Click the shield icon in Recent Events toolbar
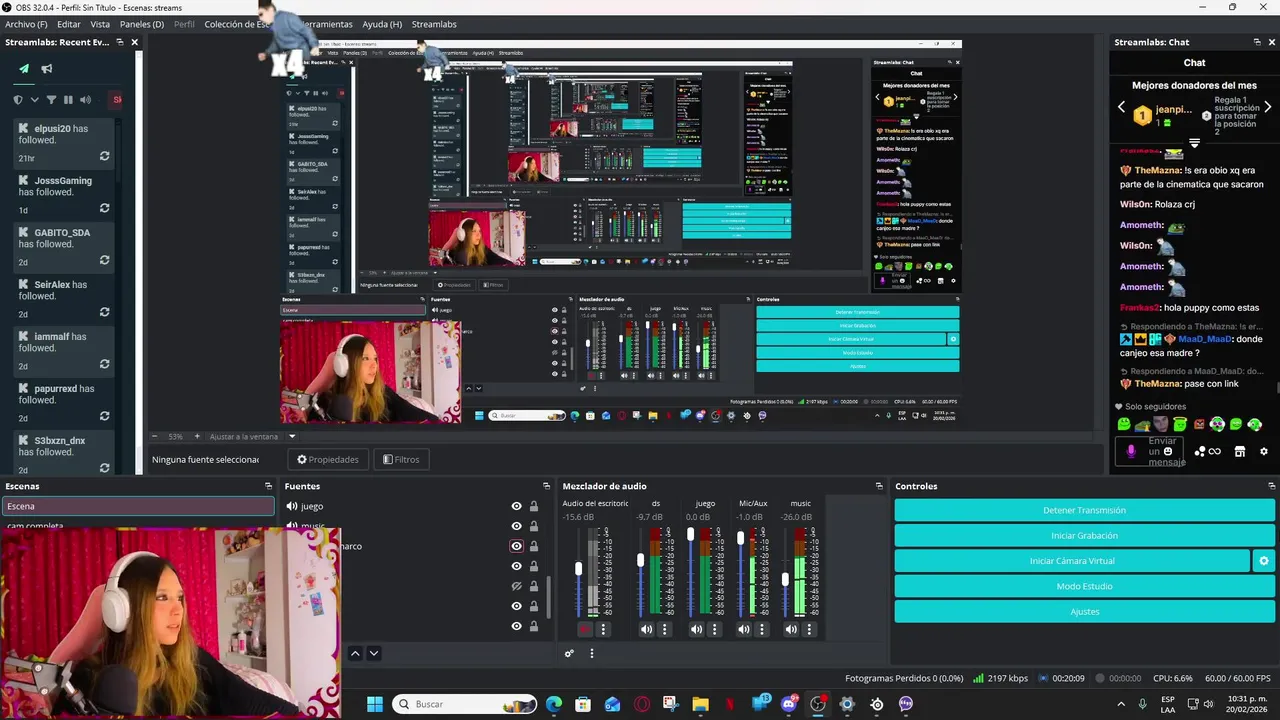The height and width of the screenshot is (720, 1280). (x=18, y=100)
